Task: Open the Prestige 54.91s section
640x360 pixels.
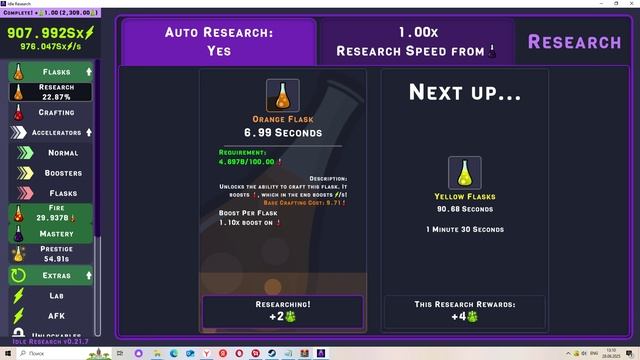Action: tap(51, 254)
